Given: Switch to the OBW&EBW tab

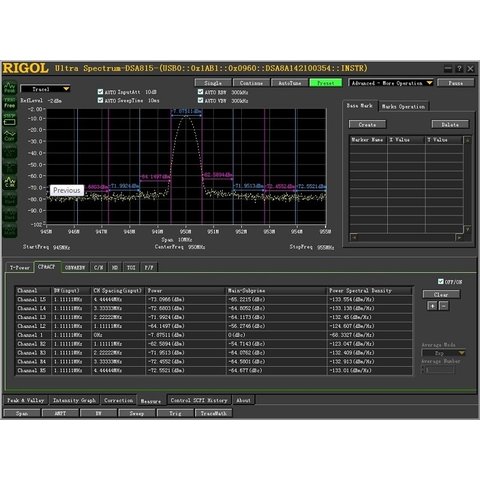Looking at the screenshot, I should (75, 267).
